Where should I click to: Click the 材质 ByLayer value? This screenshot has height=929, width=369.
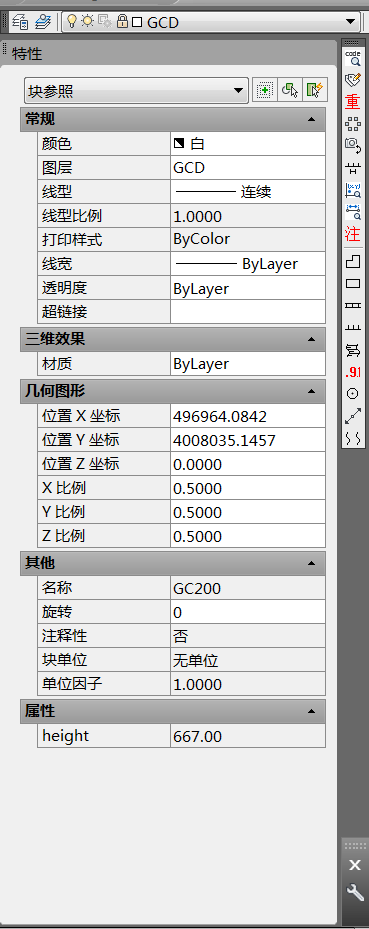[x=248, y=364]
